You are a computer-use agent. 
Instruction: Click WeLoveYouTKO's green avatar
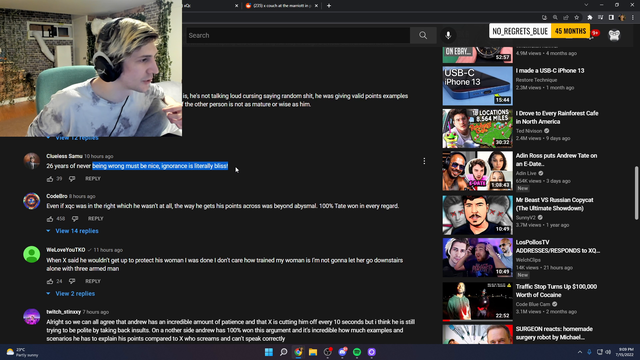[x=31, y=254]
